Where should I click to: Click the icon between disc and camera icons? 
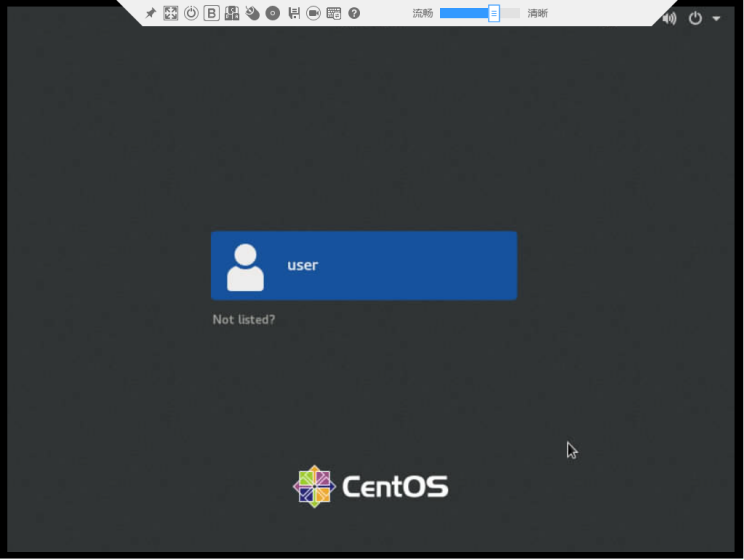coord(293,13)
